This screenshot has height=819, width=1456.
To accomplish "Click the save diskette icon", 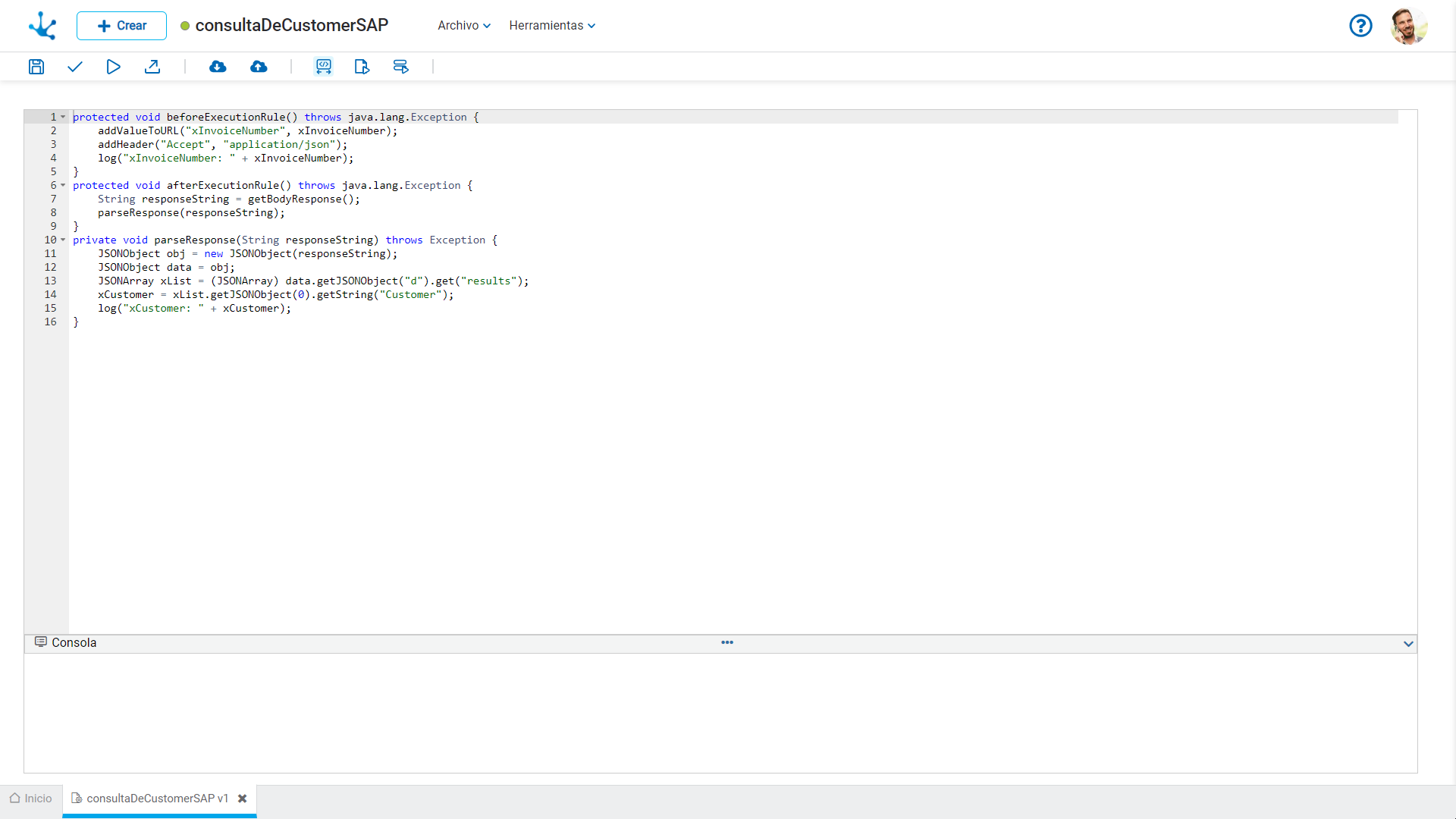I will [36, 67].
